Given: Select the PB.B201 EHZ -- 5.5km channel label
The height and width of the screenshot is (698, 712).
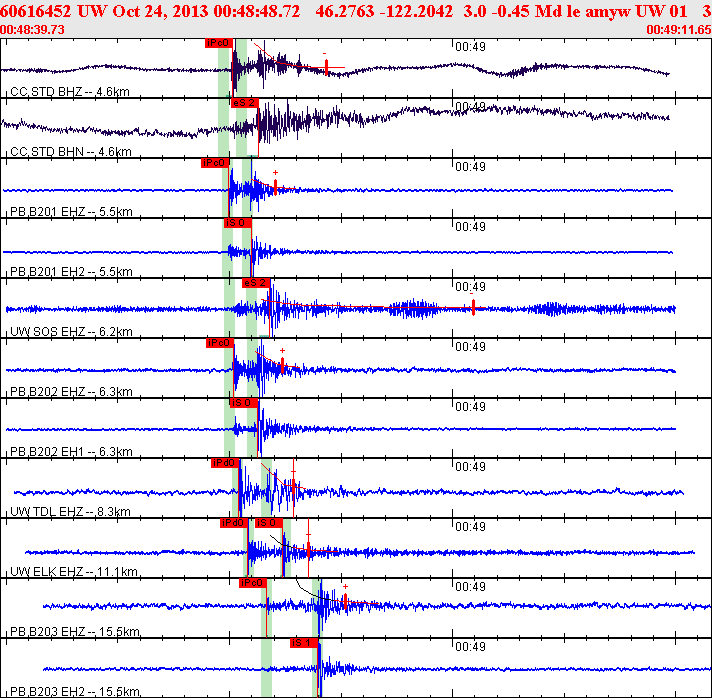Looking at the screenshot, I should tap(70, 212).
